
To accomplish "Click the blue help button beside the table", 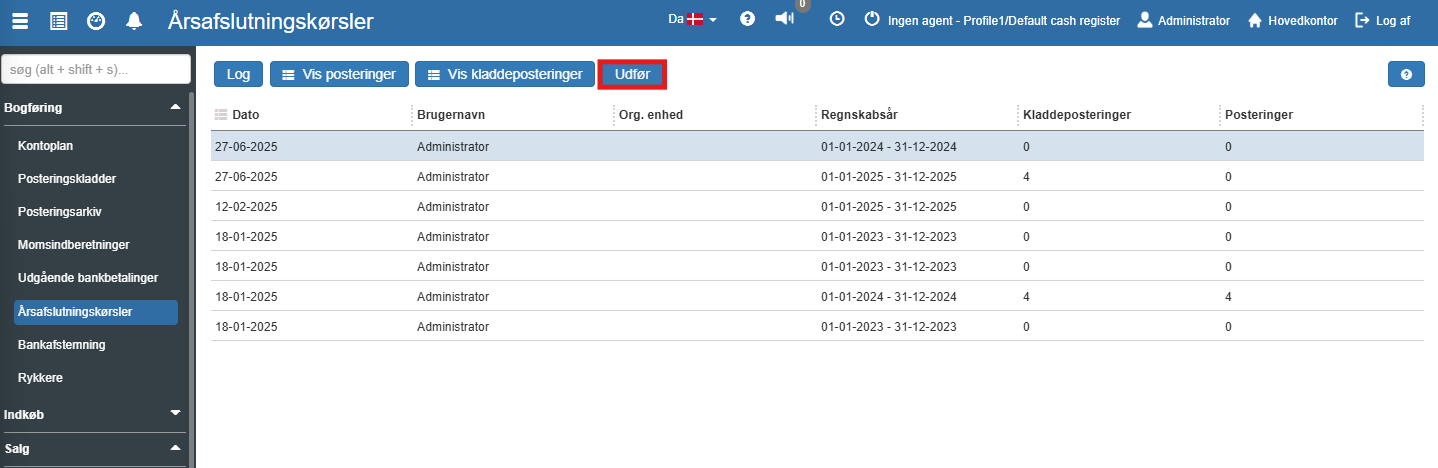I will [x=1406, y=74].
